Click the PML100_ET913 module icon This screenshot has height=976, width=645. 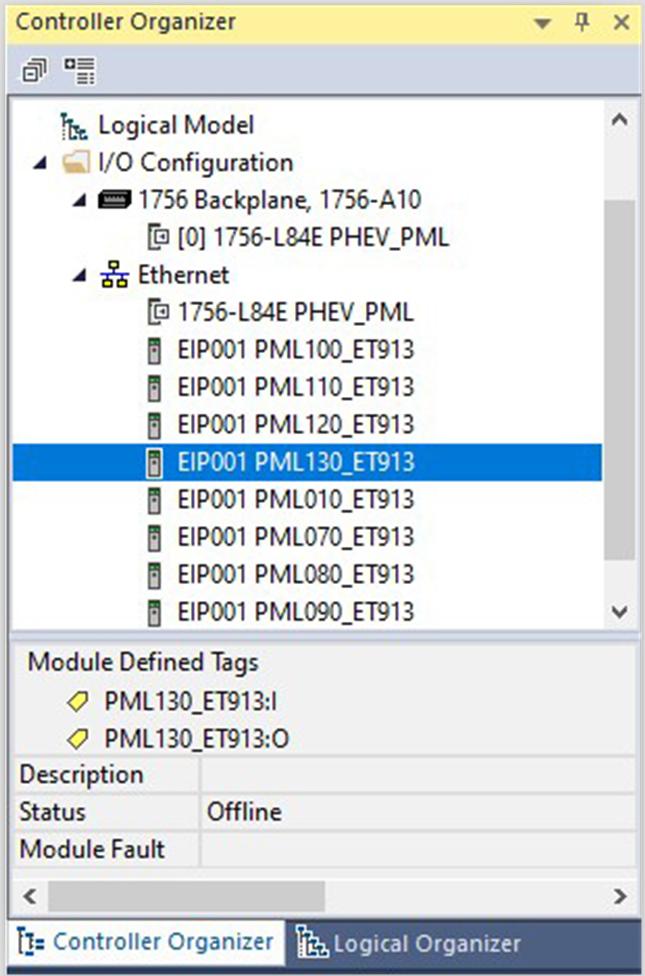154,350
